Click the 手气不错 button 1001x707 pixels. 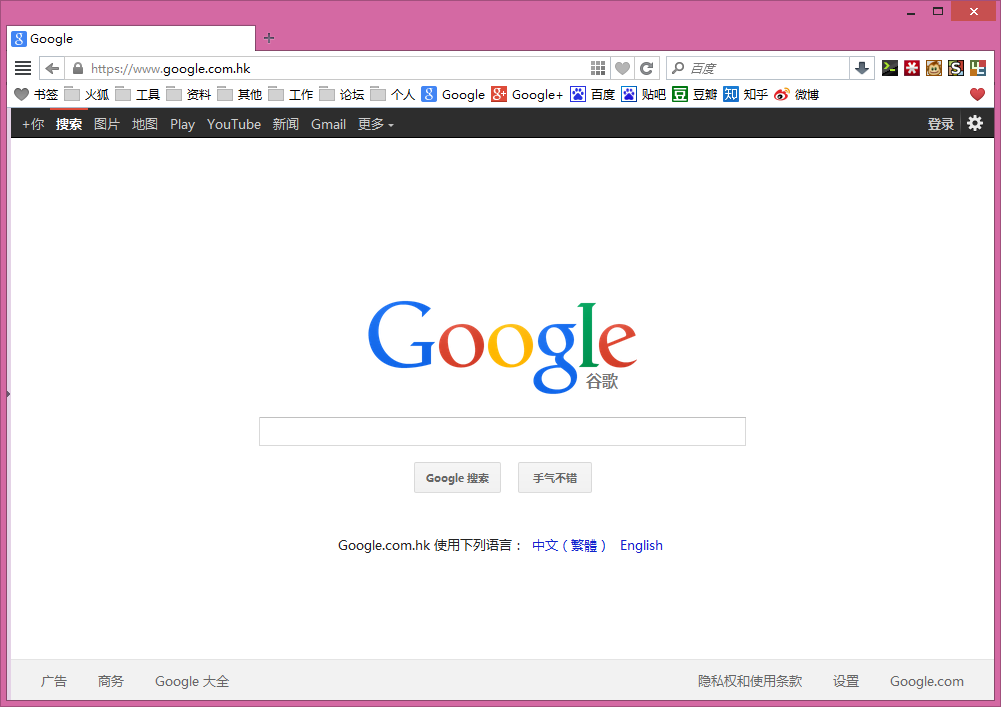point(555,478)
